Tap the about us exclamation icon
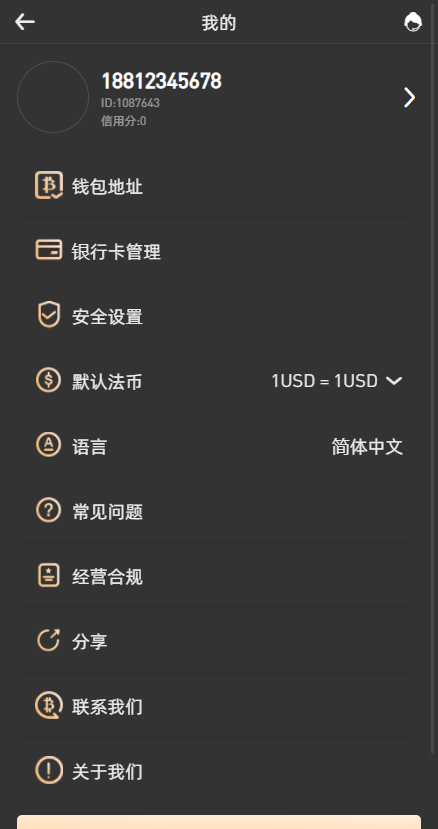This screenshot has width=438, height=829. (x=49, y=771)
